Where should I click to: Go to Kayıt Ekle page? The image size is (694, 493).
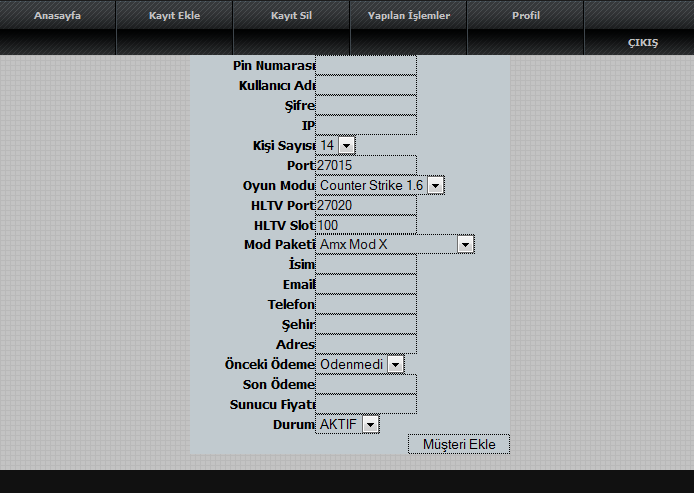click(174, 16)
